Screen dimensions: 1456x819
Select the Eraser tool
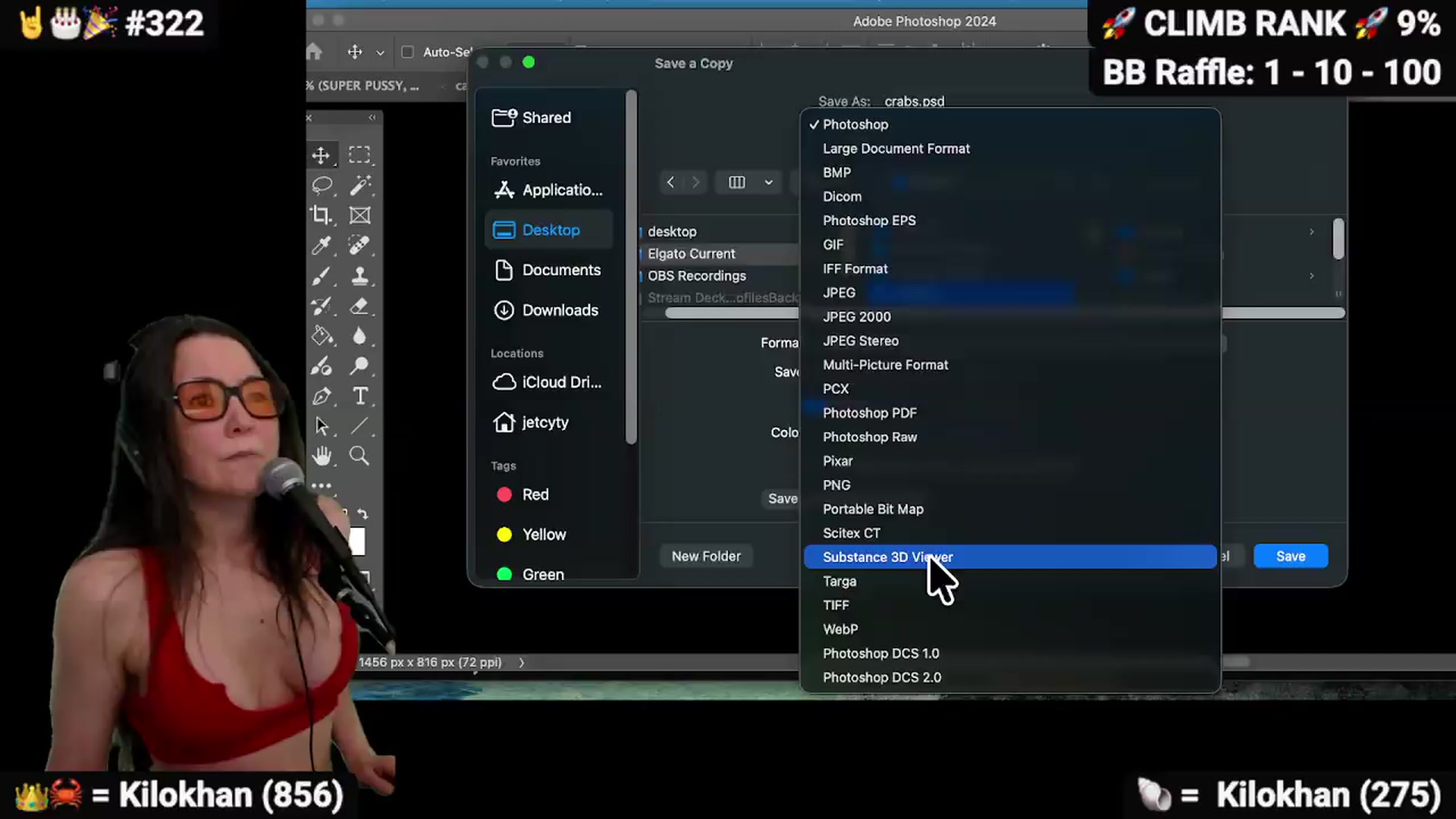(359, 306)
